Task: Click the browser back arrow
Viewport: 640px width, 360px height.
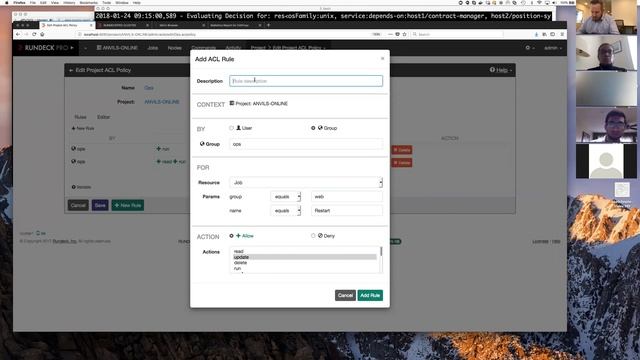Action: [18, 34]
